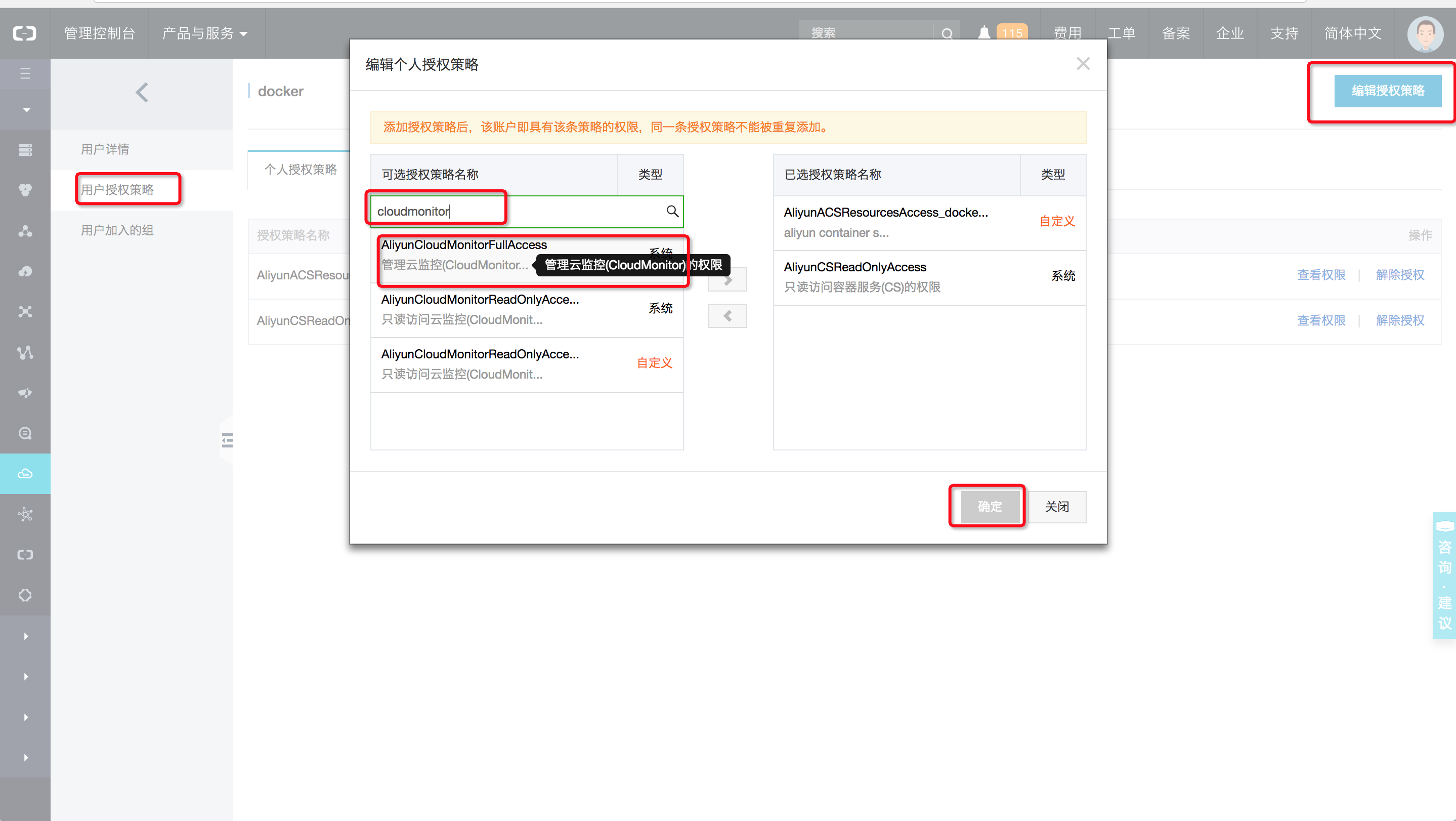Image resolution: width=1456 pixels, height=821 pixels.
Task: Click the left arrow to remove policy
Action: point(727,316)
